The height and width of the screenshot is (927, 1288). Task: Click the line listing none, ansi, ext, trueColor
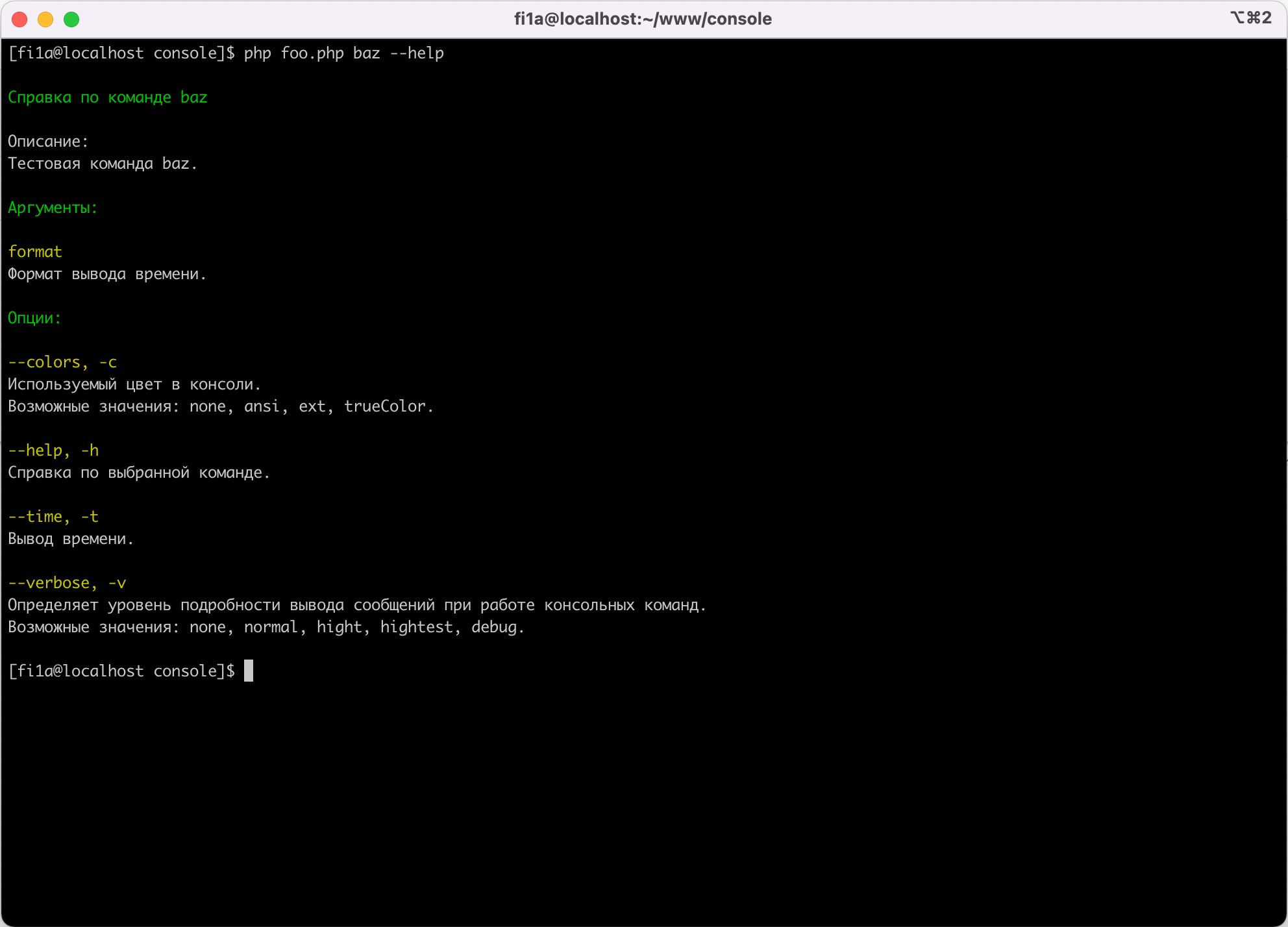coord(221,406)
